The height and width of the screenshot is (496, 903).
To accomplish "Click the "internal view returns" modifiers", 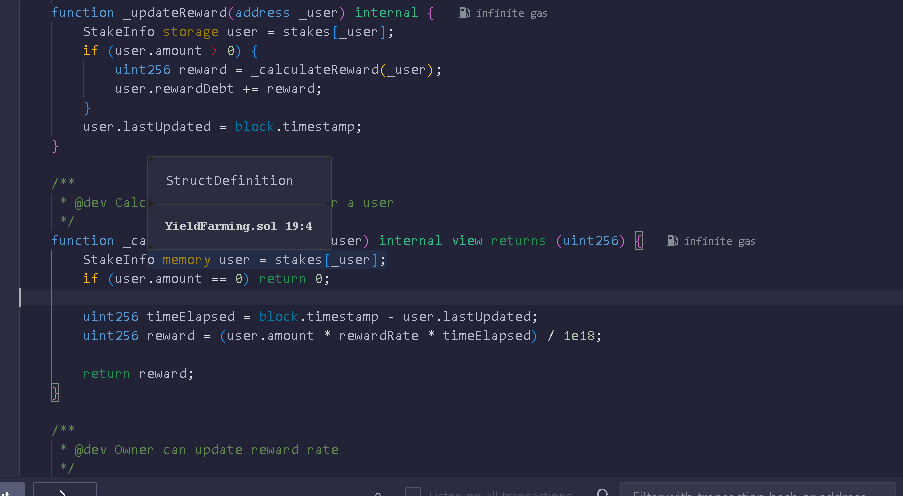I will coord(462,241).
